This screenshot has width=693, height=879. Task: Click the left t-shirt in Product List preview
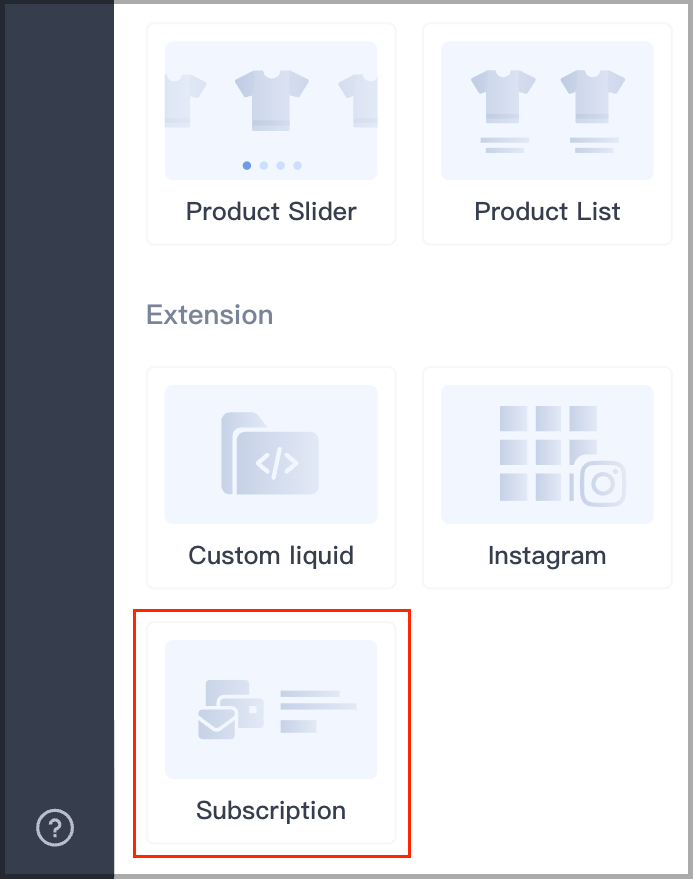pos(503,96)
